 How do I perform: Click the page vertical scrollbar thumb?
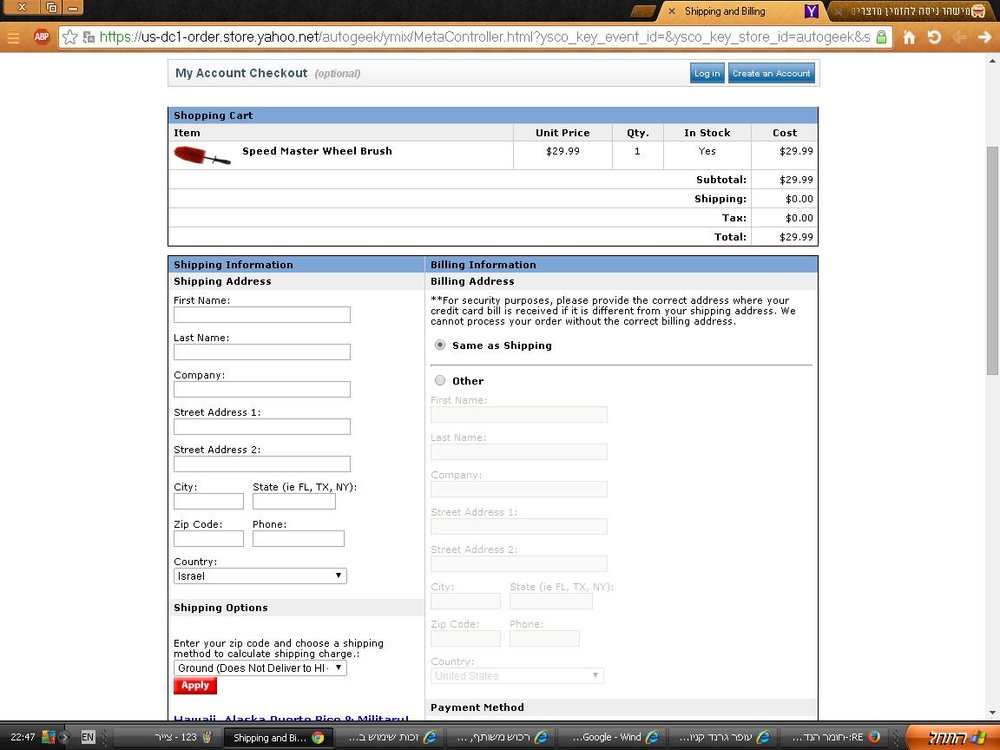click(x=992, y=260)
